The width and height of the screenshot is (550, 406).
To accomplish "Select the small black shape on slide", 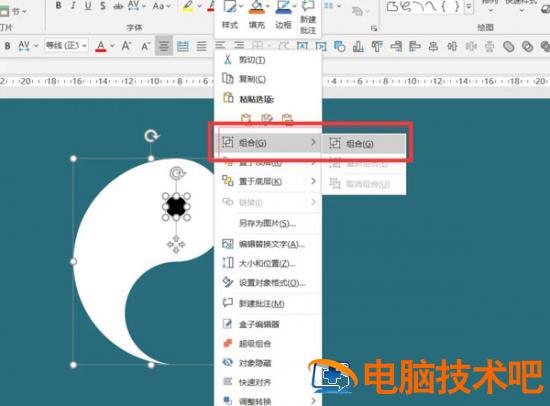I will point(176,207).
